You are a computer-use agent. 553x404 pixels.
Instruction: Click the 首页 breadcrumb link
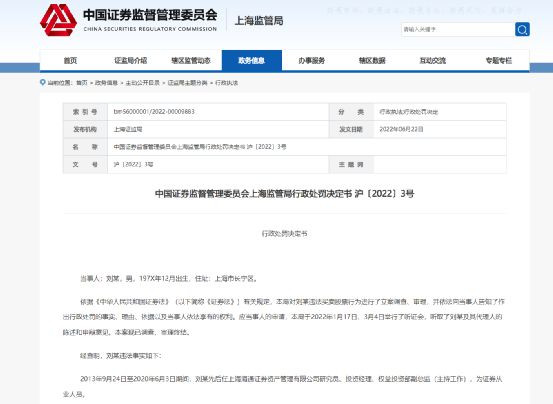82,83
